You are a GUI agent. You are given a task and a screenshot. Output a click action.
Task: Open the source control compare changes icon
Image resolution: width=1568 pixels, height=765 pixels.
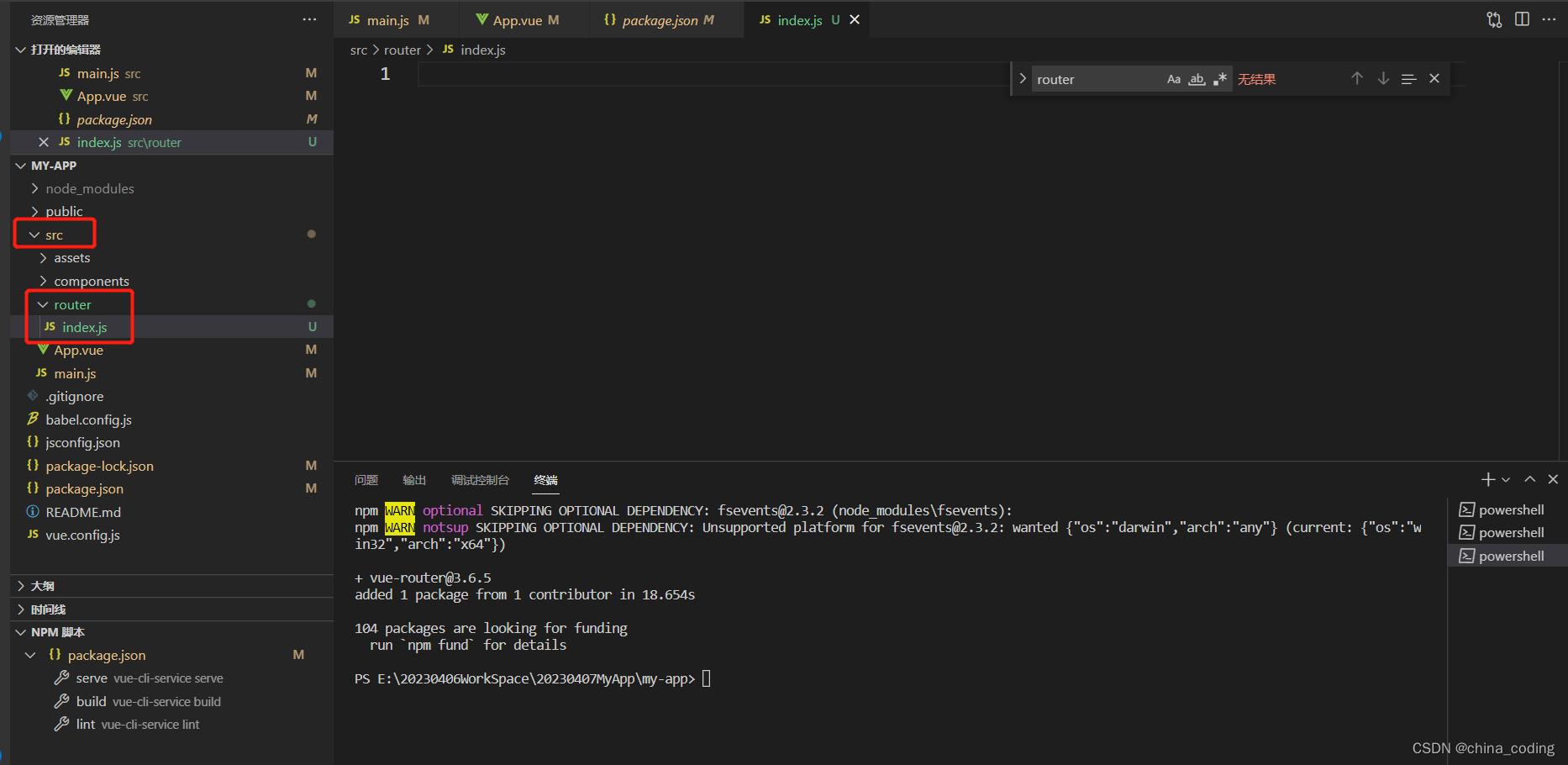1494,19
